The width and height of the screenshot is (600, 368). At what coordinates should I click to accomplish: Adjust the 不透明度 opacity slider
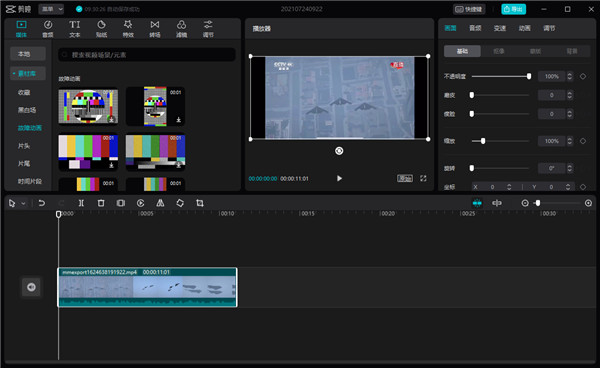click(x=501, y=76)
